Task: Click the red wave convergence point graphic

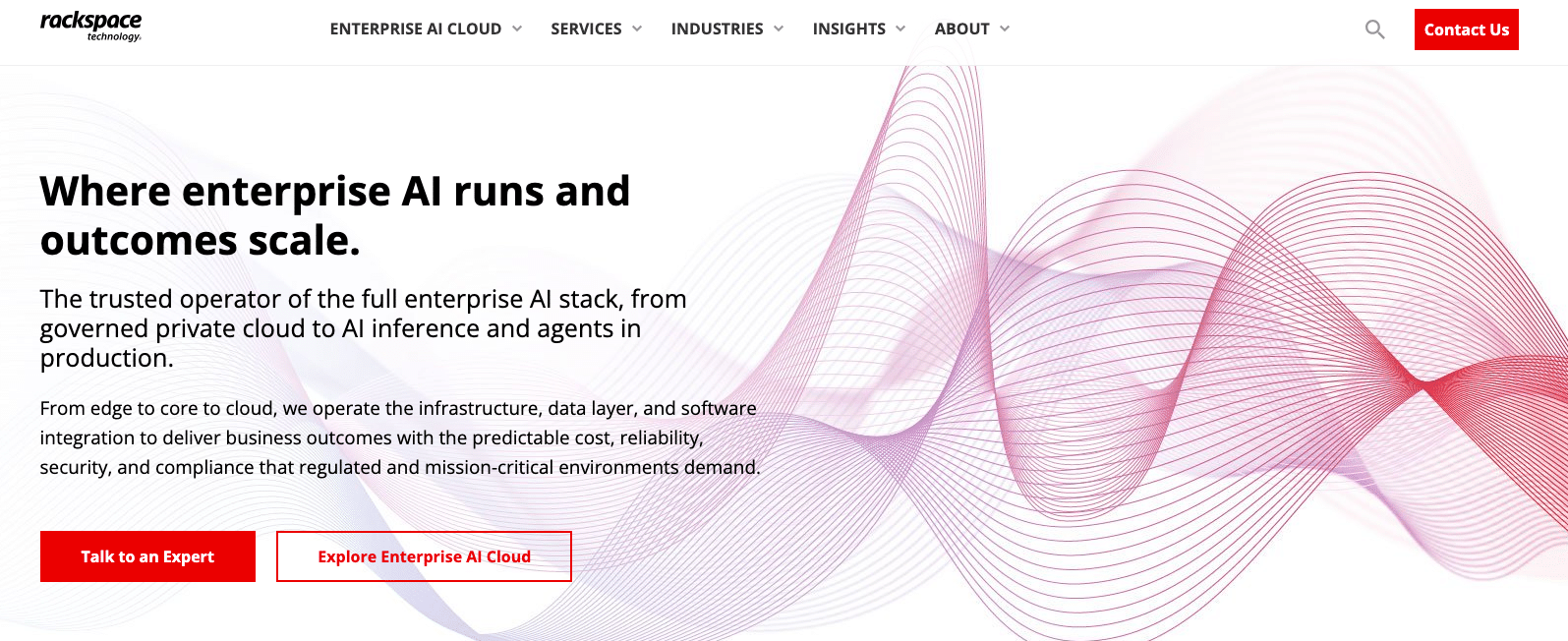Action: tap(1420, 381)
